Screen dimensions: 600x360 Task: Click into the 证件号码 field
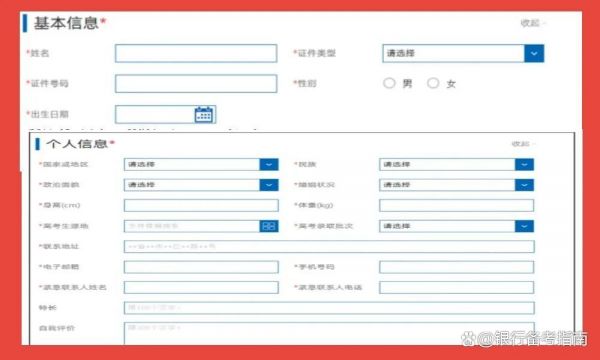click(x=196, y=83)
